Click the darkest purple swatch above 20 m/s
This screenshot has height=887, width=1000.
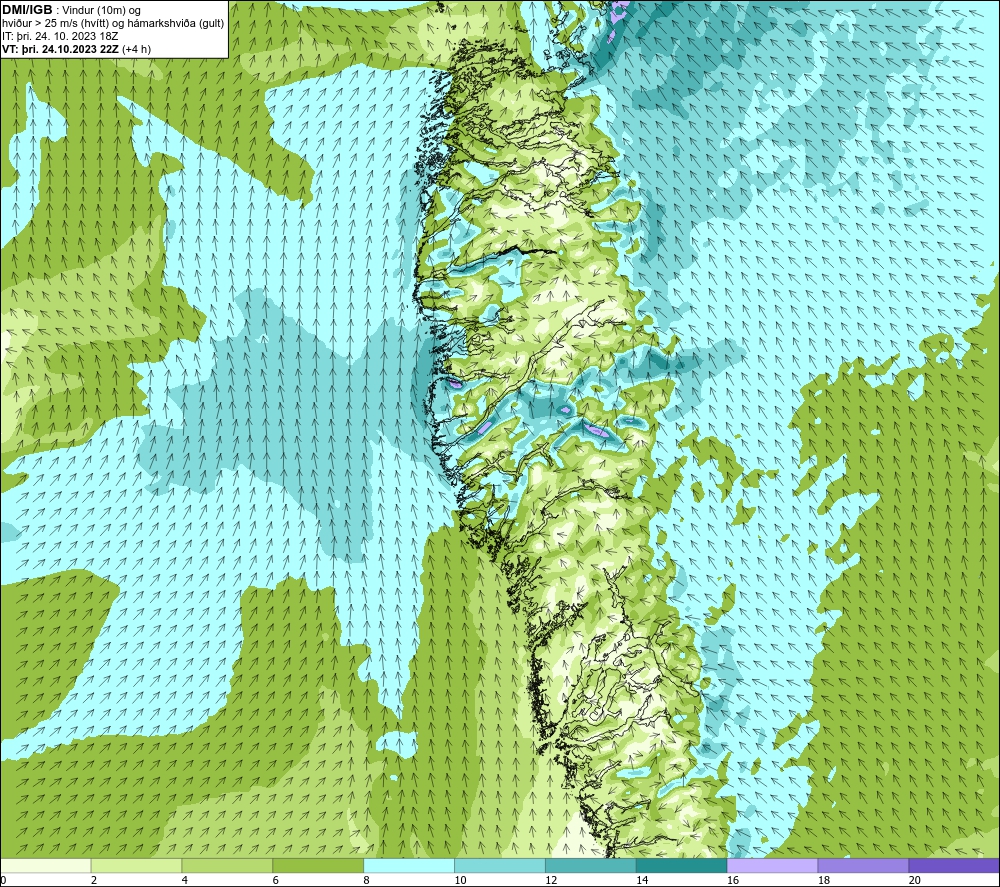(x=954, y=865)
